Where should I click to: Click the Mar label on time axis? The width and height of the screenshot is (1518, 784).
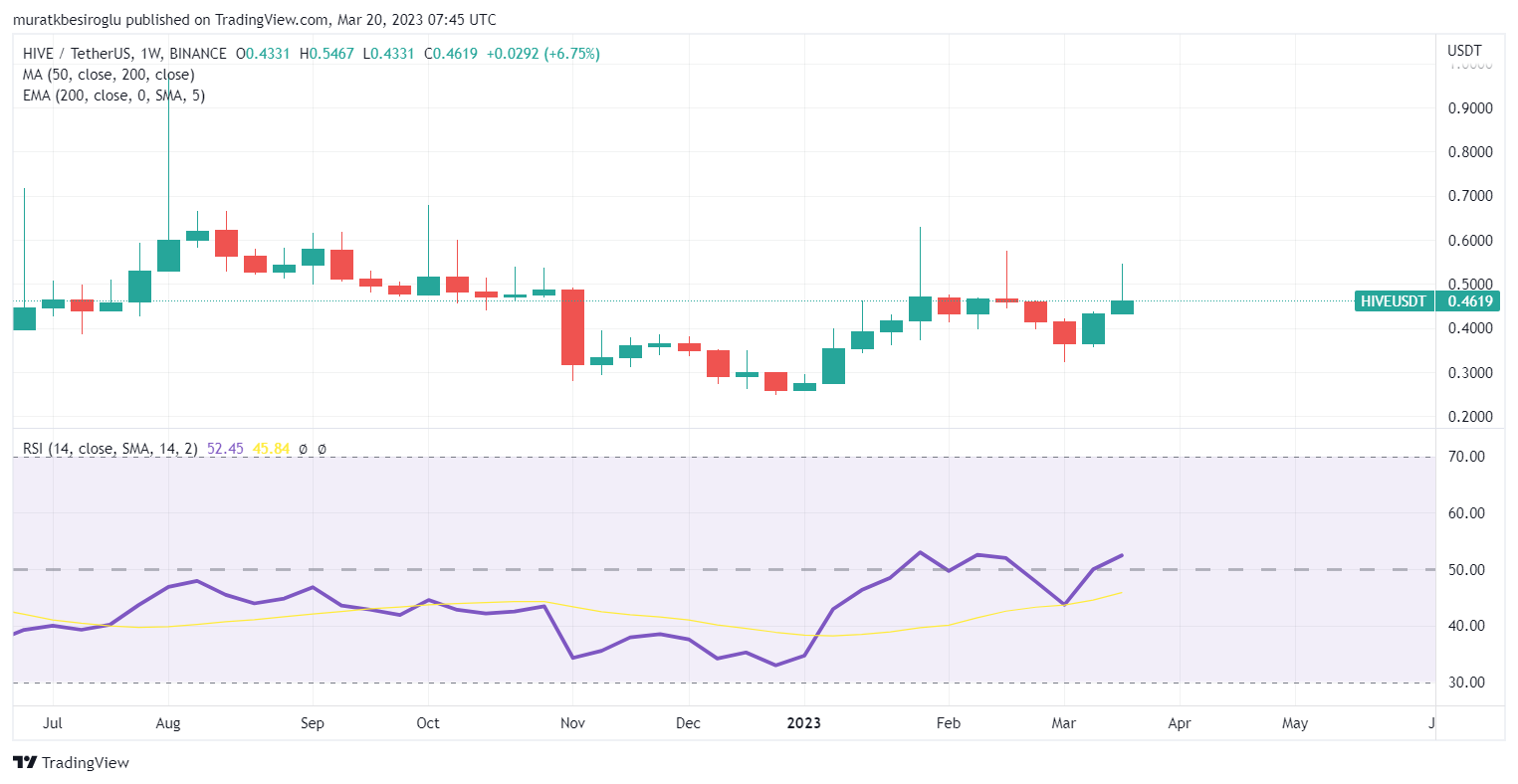tap(1064, 723)
